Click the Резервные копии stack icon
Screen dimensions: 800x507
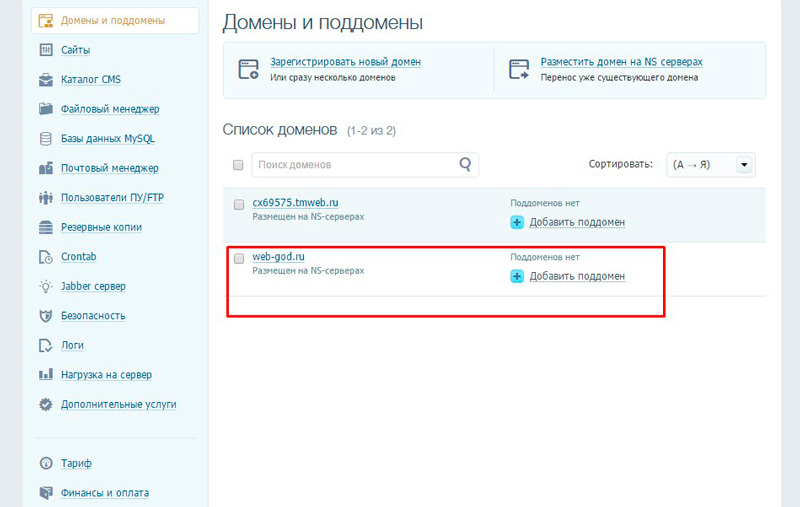(x=46, y=227)
